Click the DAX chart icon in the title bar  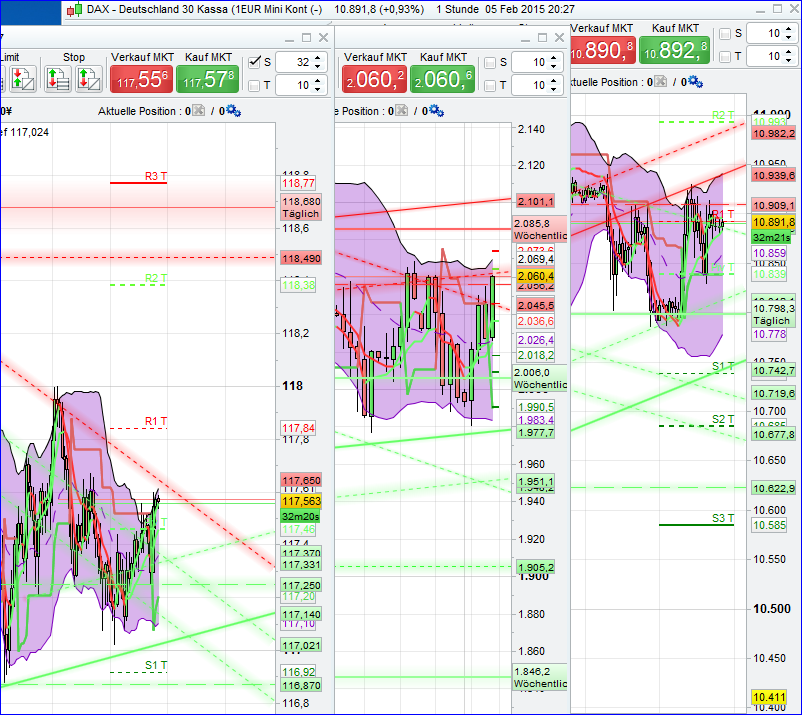point(72,9)
